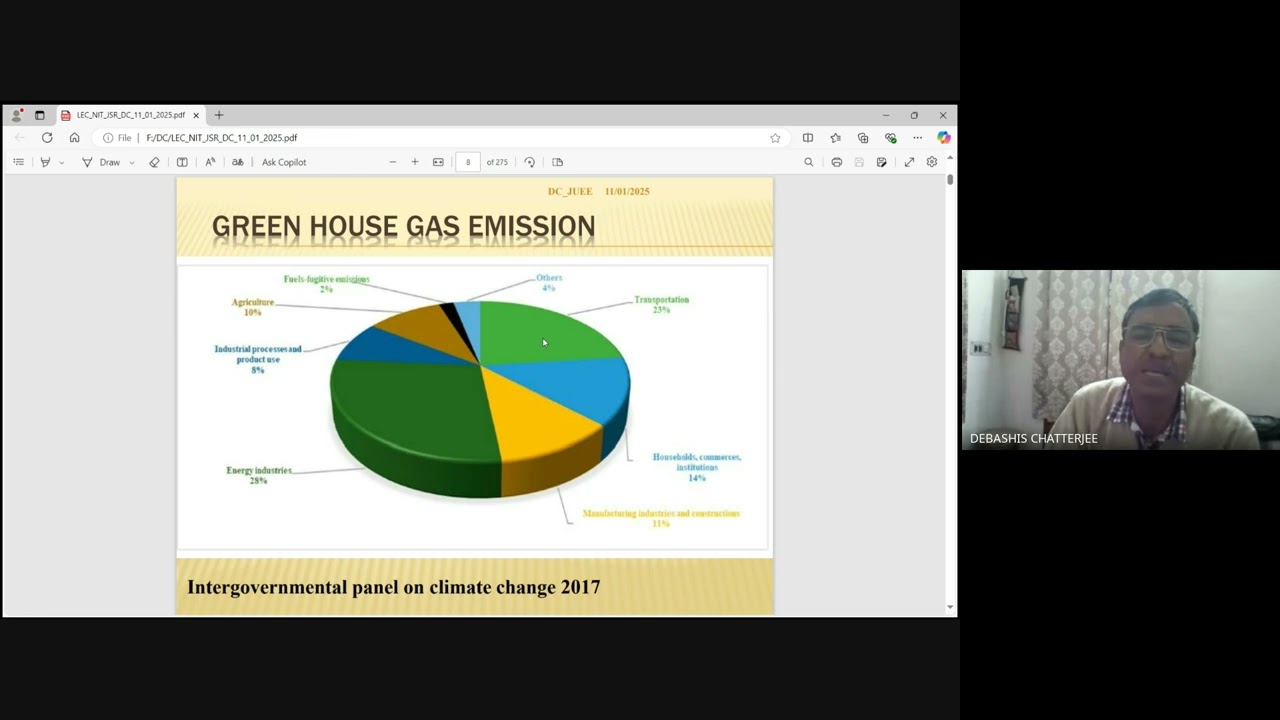Select the Highlight tool
Image resolution: width=1280 pixels, height=720 pixels.
[45, 162]
